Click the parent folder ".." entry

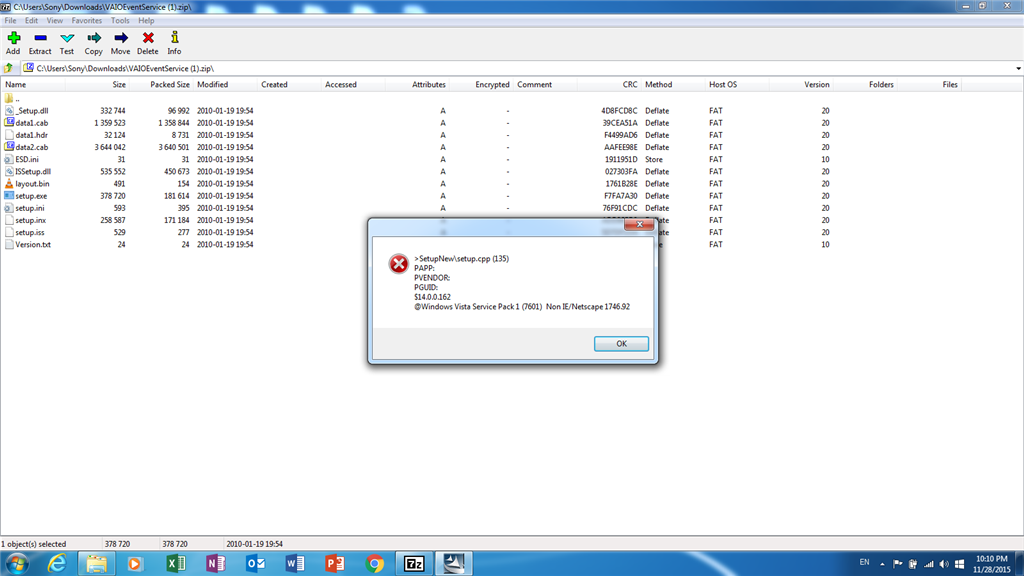pyautogui.click(x=12, y=99)
